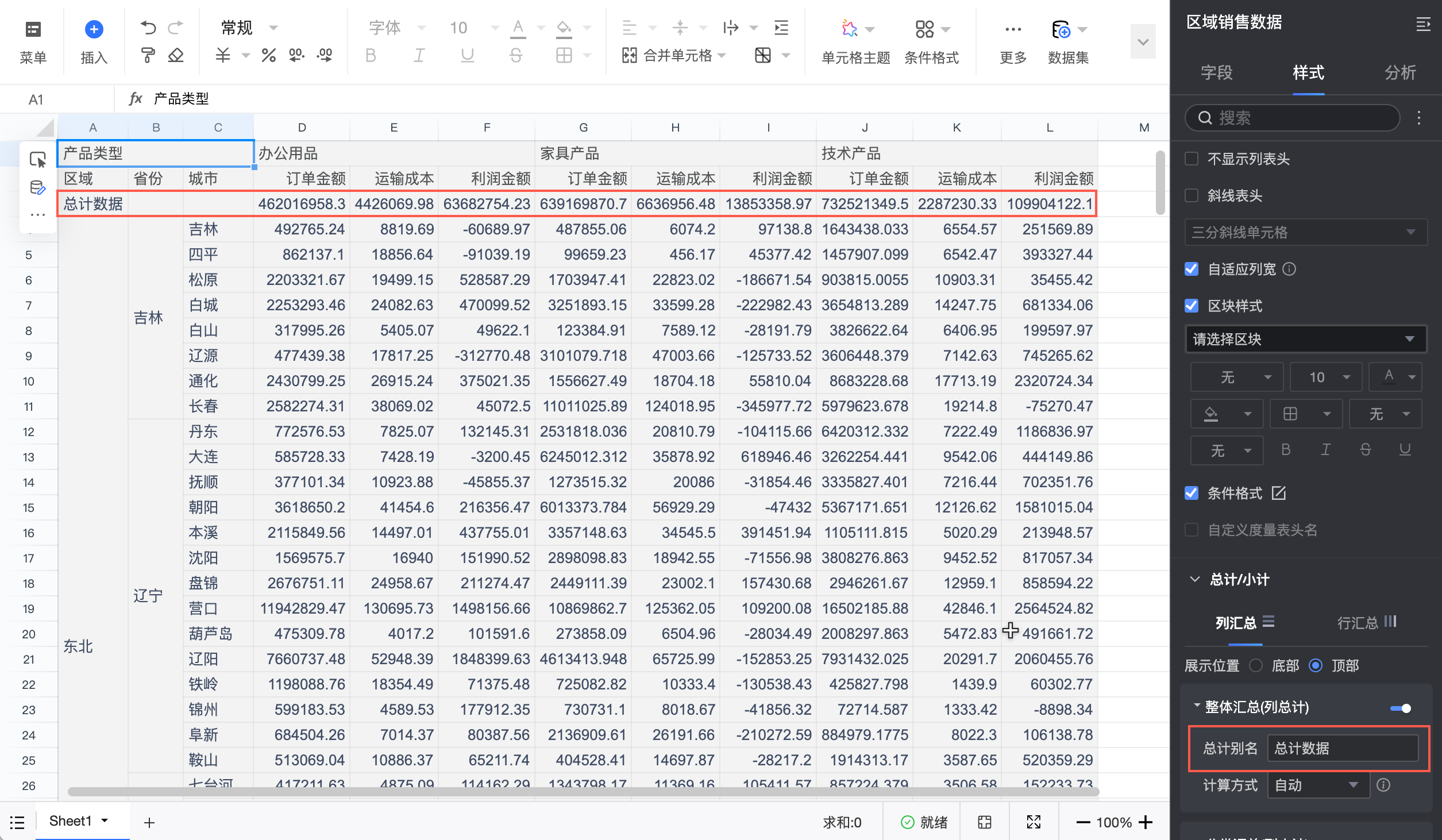This screenshot has width=1442, height=840.
Task: Click the 插入 plus icon
Action: coord(94,29)
